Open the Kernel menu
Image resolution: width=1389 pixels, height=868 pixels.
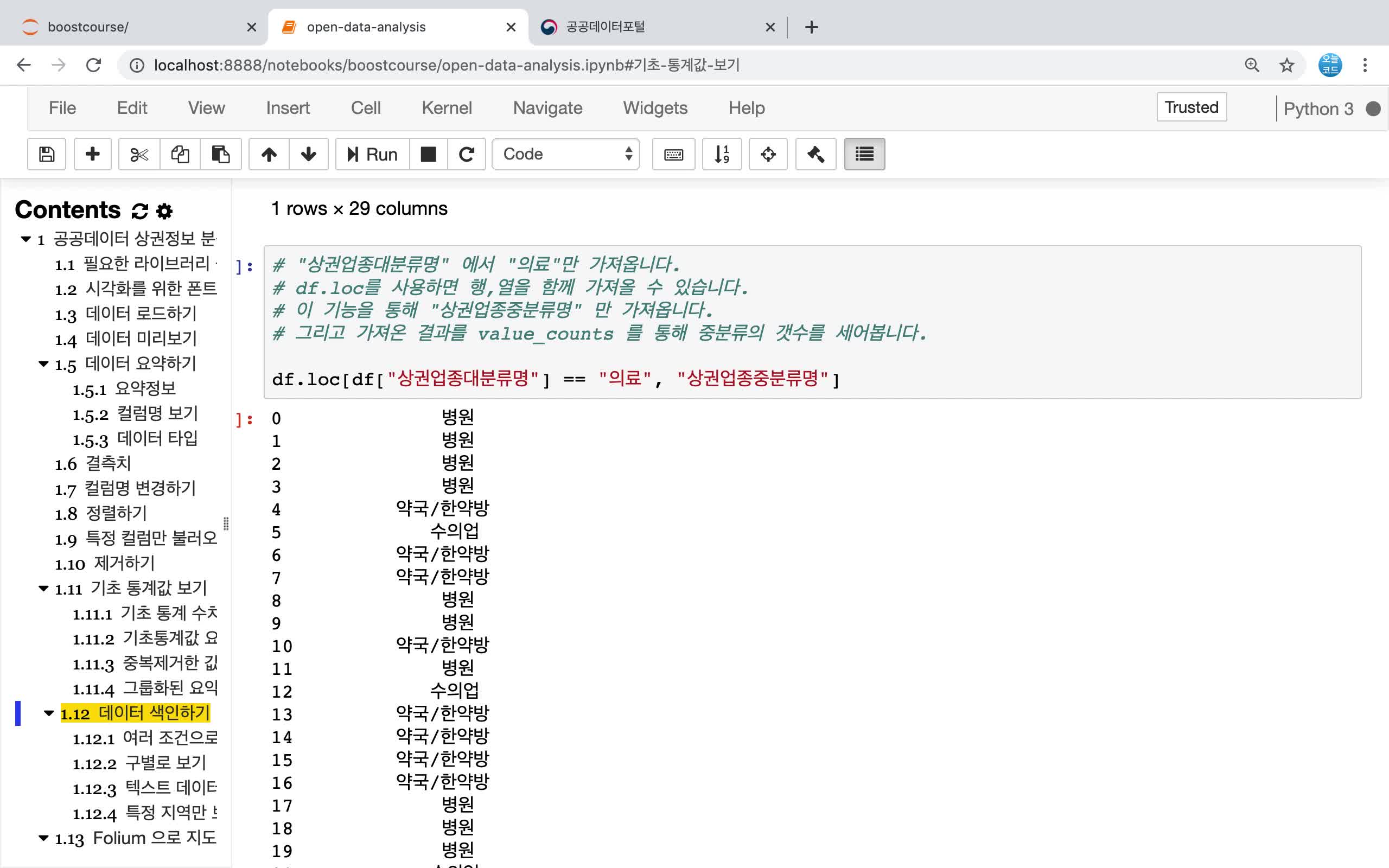(x=447, y=108)
